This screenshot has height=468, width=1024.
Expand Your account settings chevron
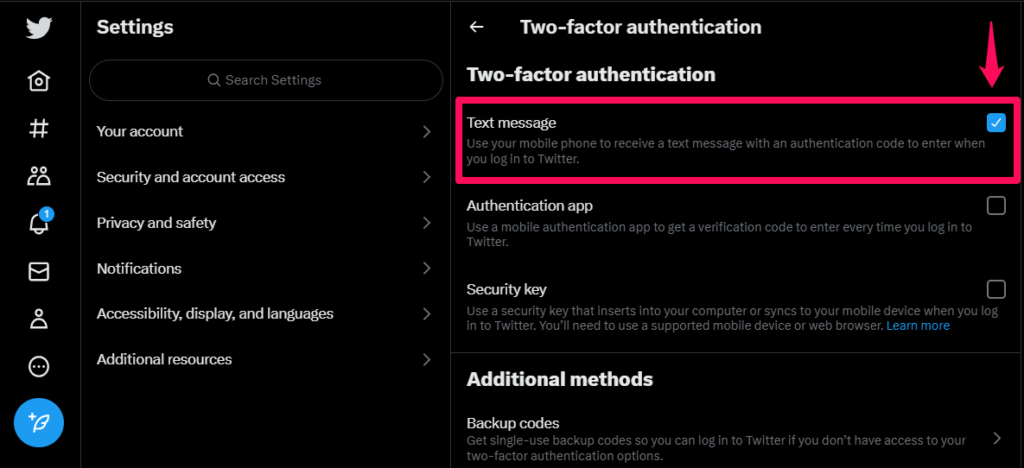(x=427, y=132)
